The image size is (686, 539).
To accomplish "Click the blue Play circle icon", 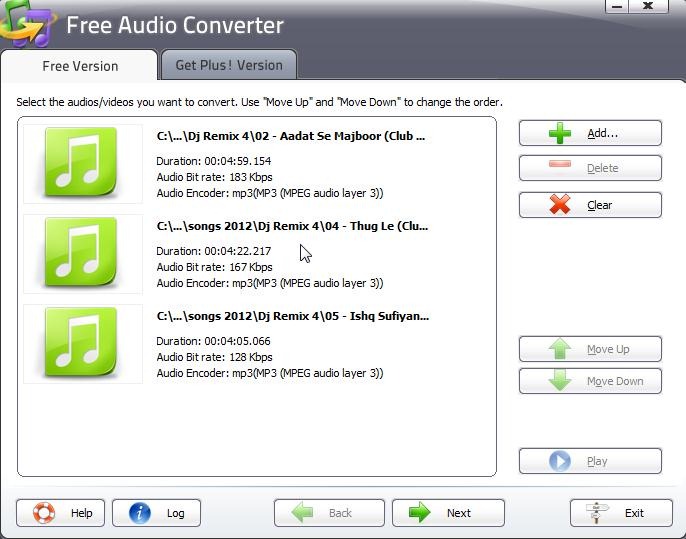I will tap(560, 461).
